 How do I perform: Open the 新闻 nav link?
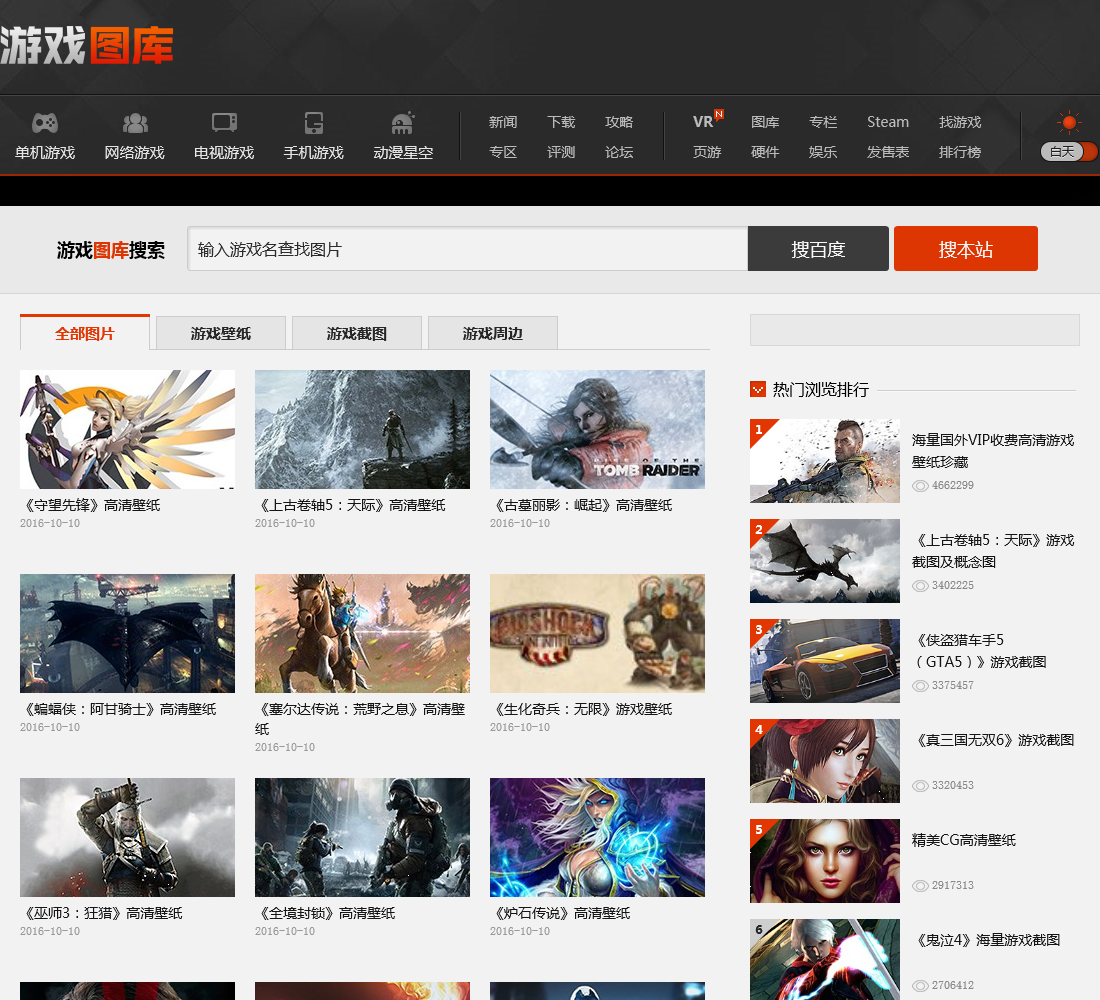coord(503,122)
